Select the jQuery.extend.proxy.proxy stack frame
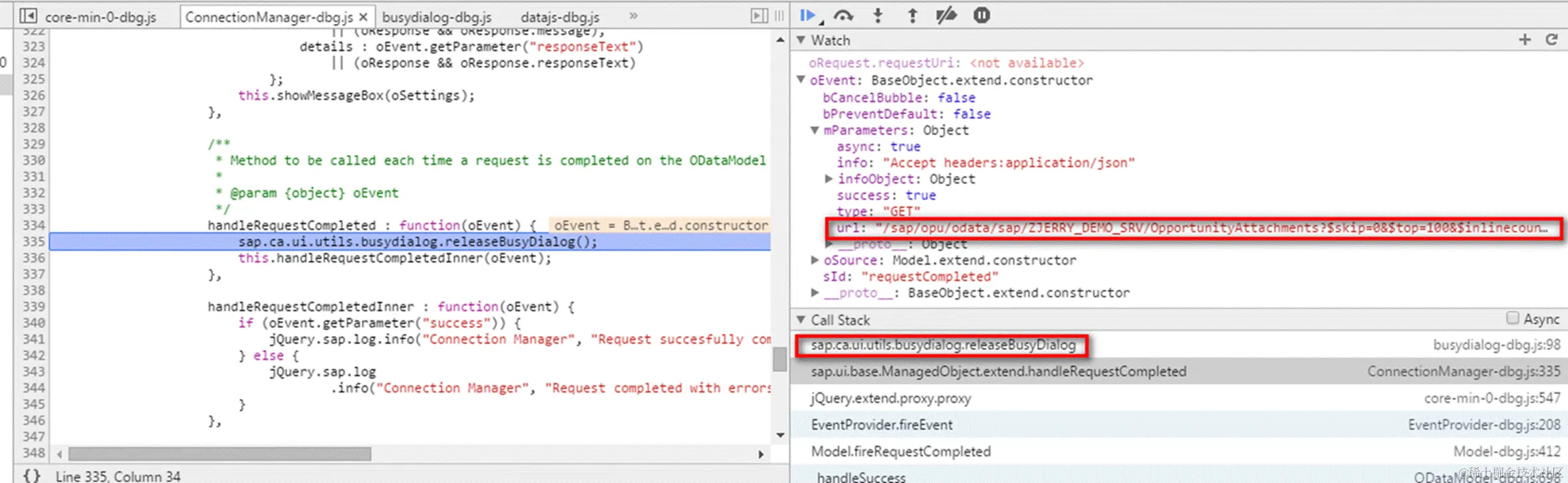Screen dimensions: 1568x483 point(1179,398)
